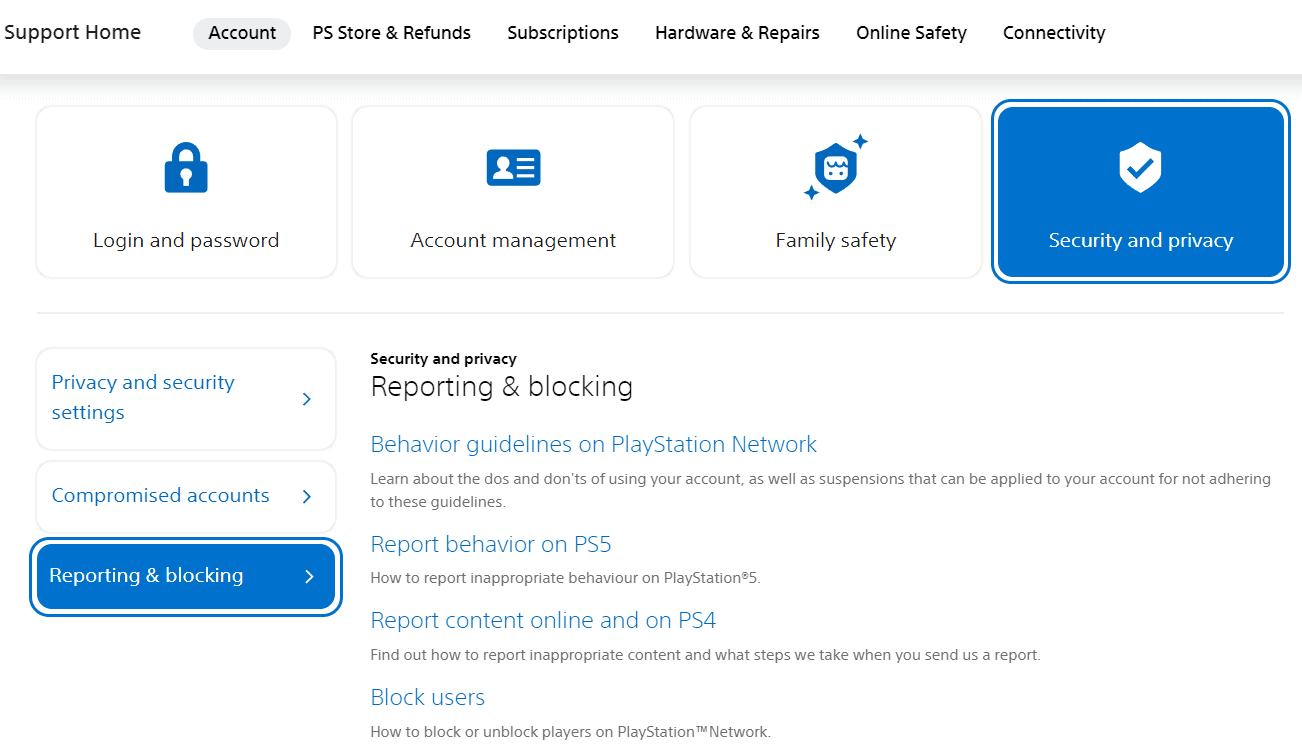Screen dimensions: 1302x755
Task: Select the Family safety shield icon
Action: pos(834,167)
